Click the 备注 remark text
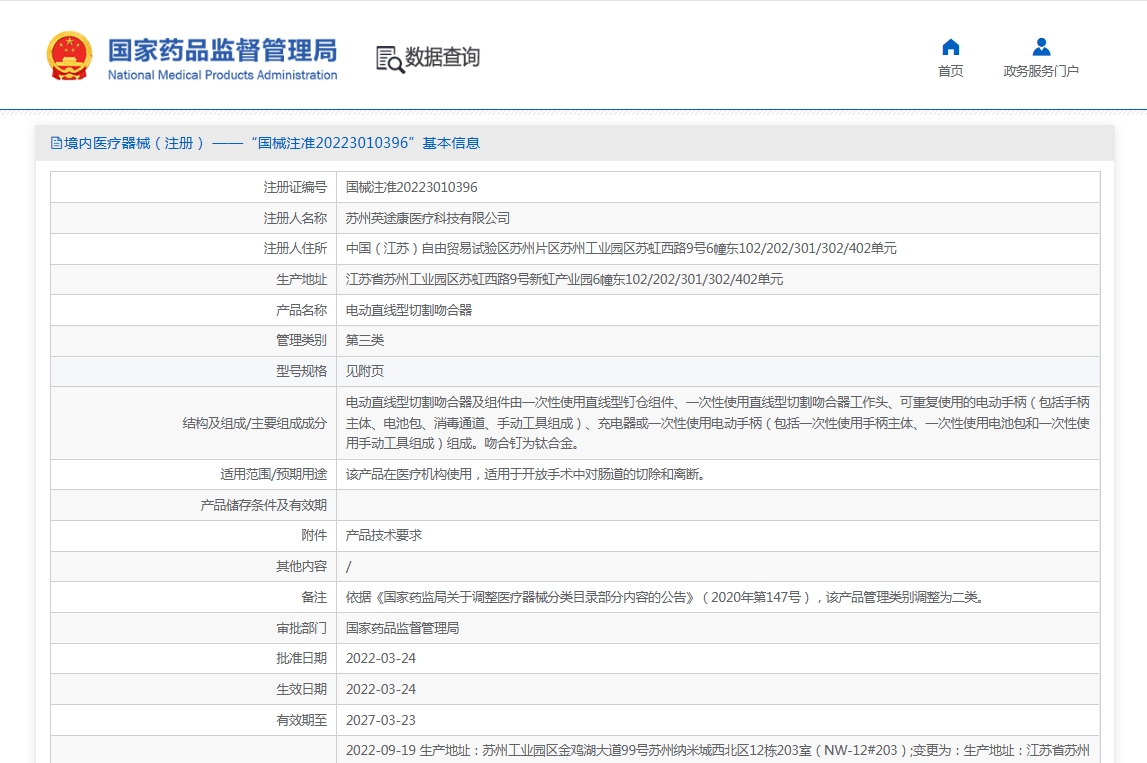The image size is (1147, 763). click(x=666, y=597)
